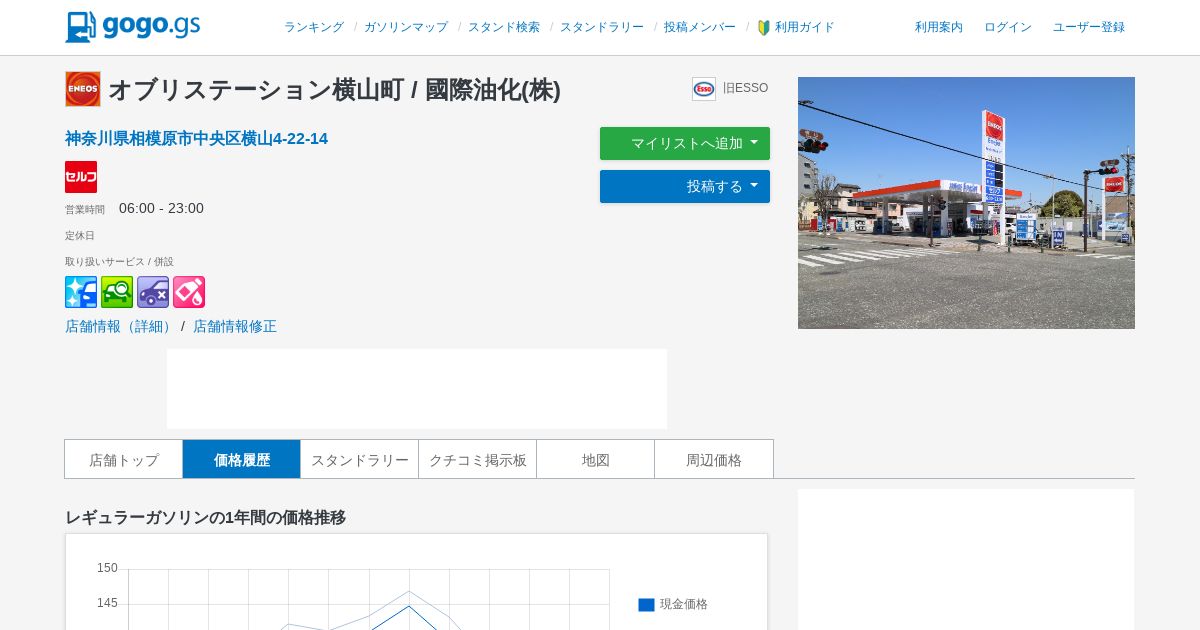Switch to the スタンドラリー tab
Viewport: 1200px width, 630px height.
360,459
